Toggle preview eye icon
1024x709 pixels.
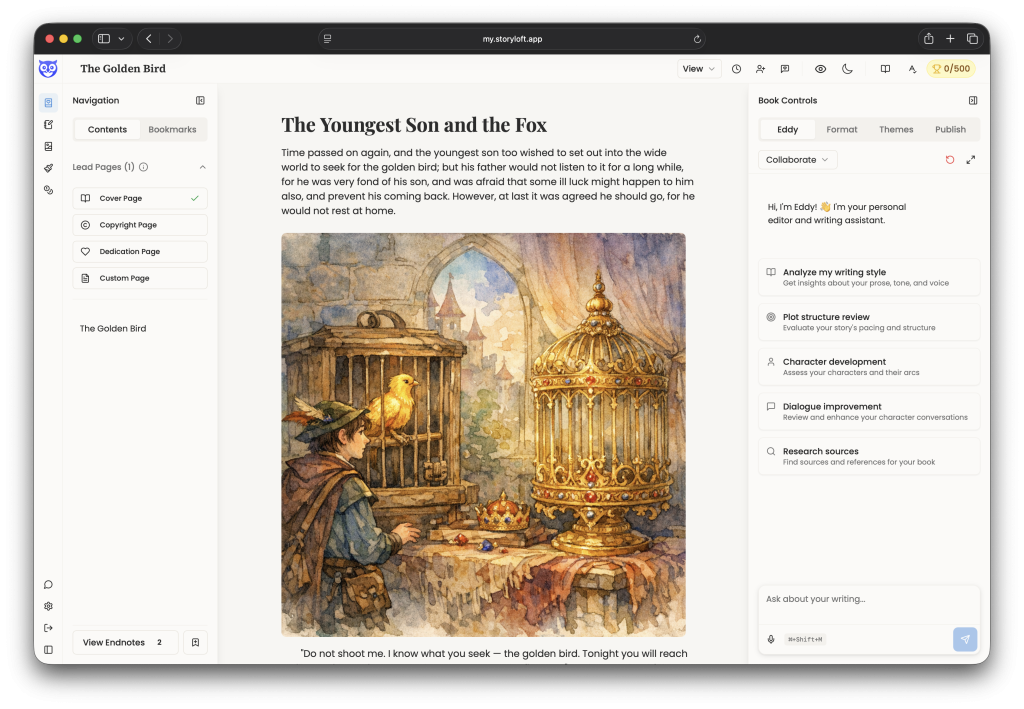click(x=820, y=69)
